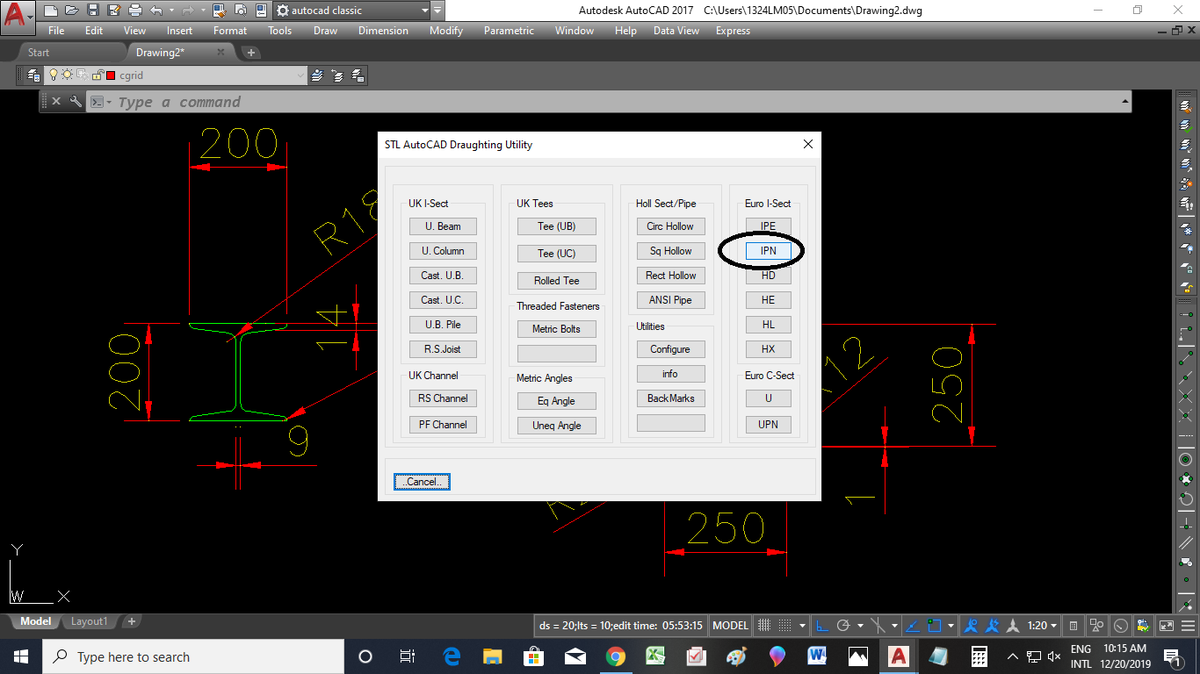Click the Save icon in quick access
The height and width of the screenshot is (674, 1200).
coord(92,10)
